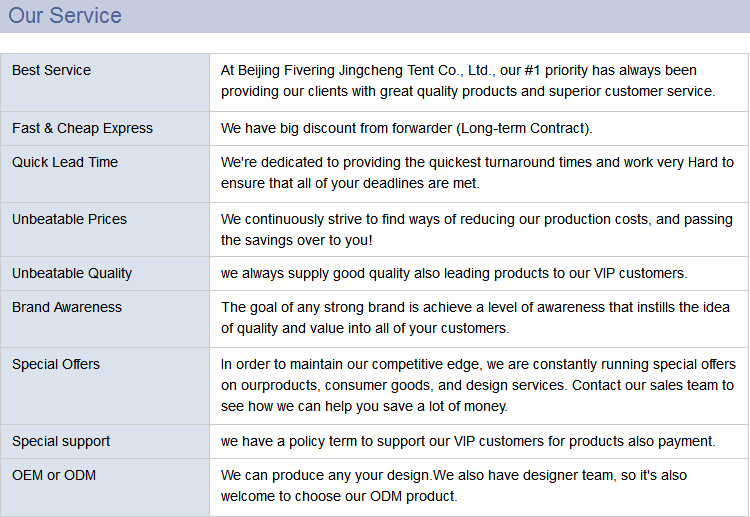The width and height of the screenshot is (750, 517).
Task: Click the "Unbeatable Prices" row label
Action: [69, 219]
